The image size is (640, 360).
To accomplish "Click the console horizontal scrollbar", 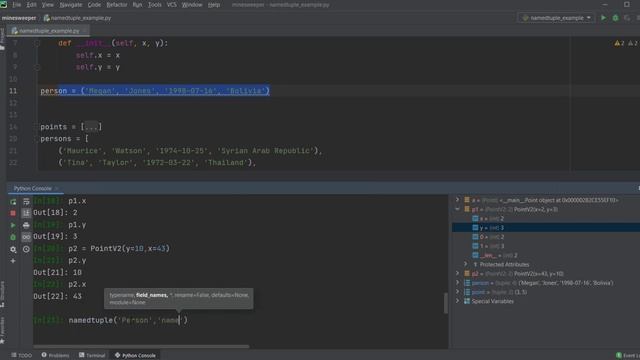I will [x=141, y=347].
